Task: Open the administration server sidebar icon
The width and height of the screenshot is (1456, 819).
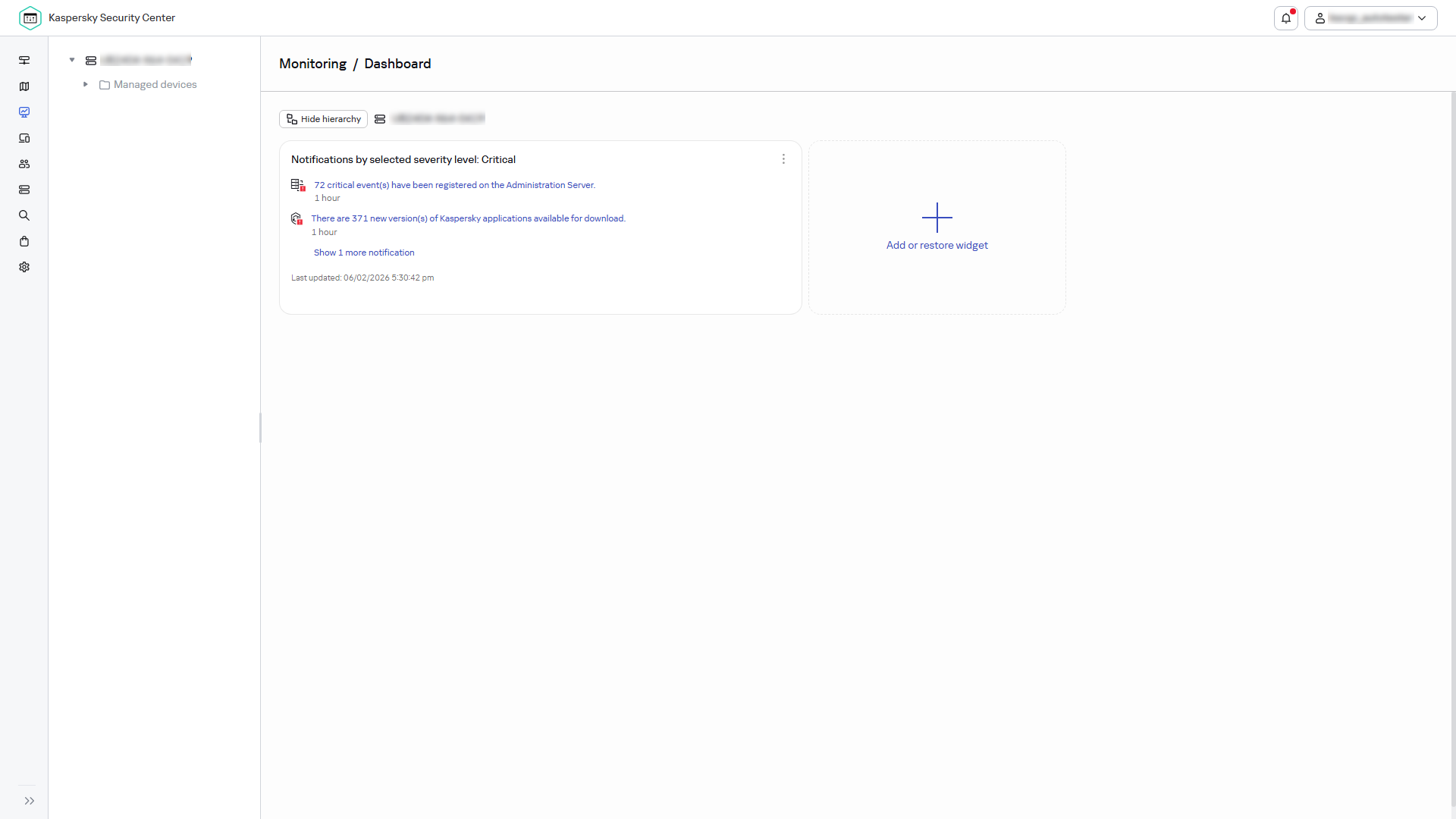Action: pyautogui.click(x=24, y=60)
